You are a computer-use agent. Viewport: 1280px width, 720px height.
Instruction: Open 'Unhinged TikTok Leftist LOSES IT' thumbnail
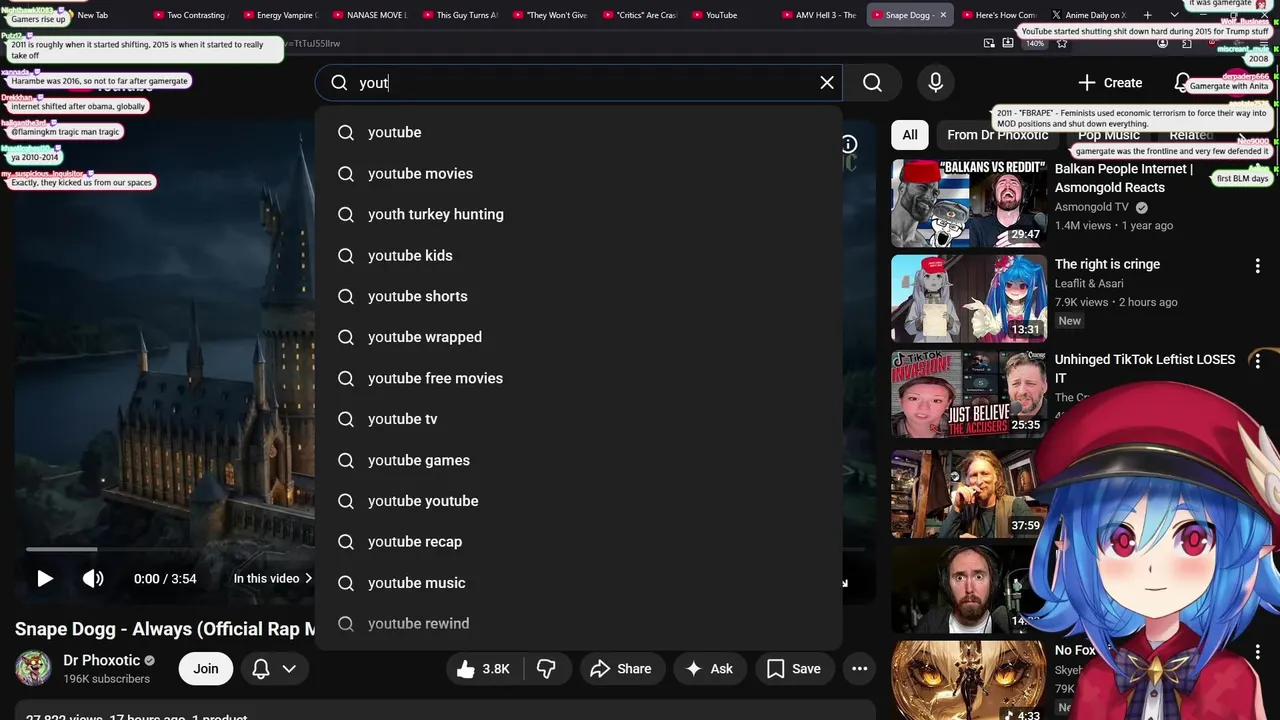tap(968, 394)
